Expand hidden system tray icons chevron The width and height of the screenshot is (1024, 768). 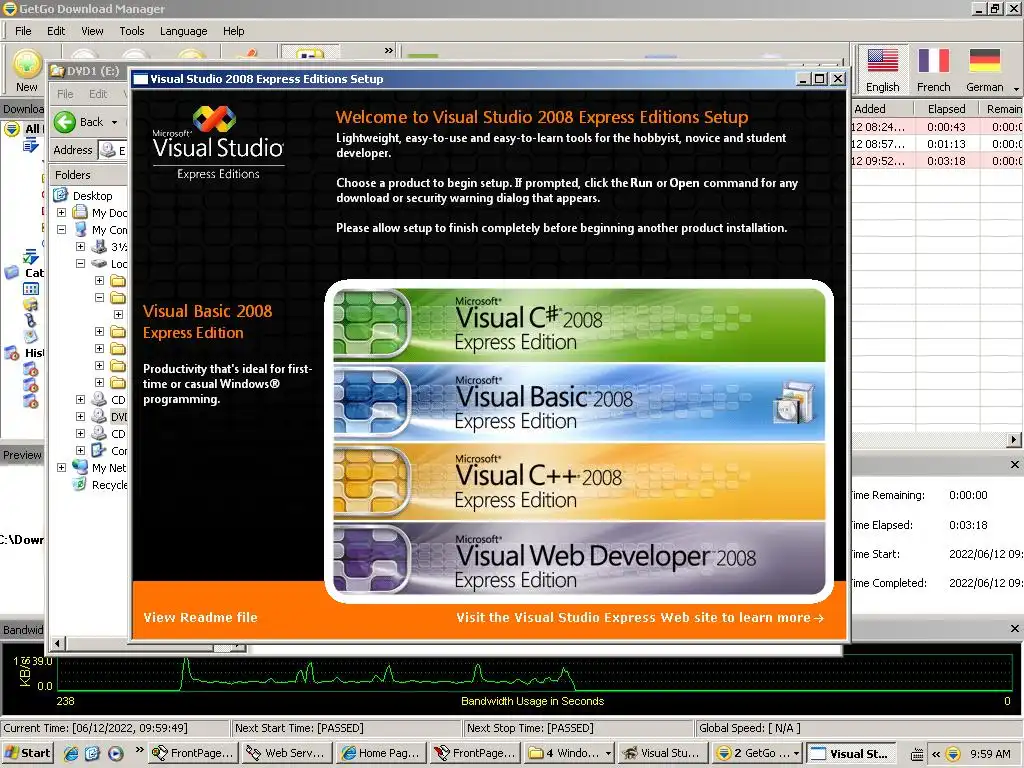pos(936,754)
